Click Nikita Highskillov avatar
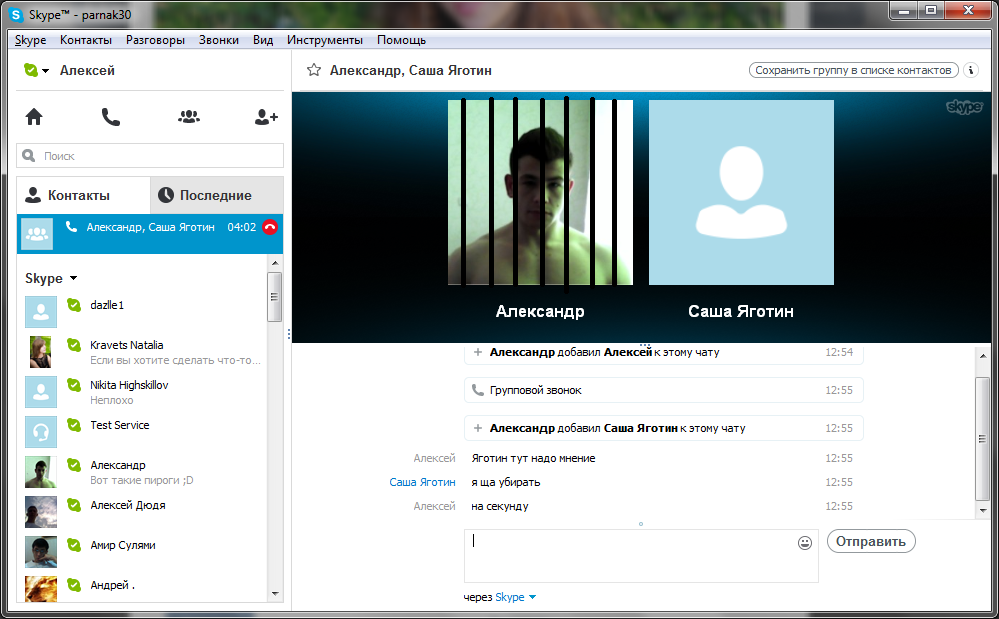 click(41, 392)
